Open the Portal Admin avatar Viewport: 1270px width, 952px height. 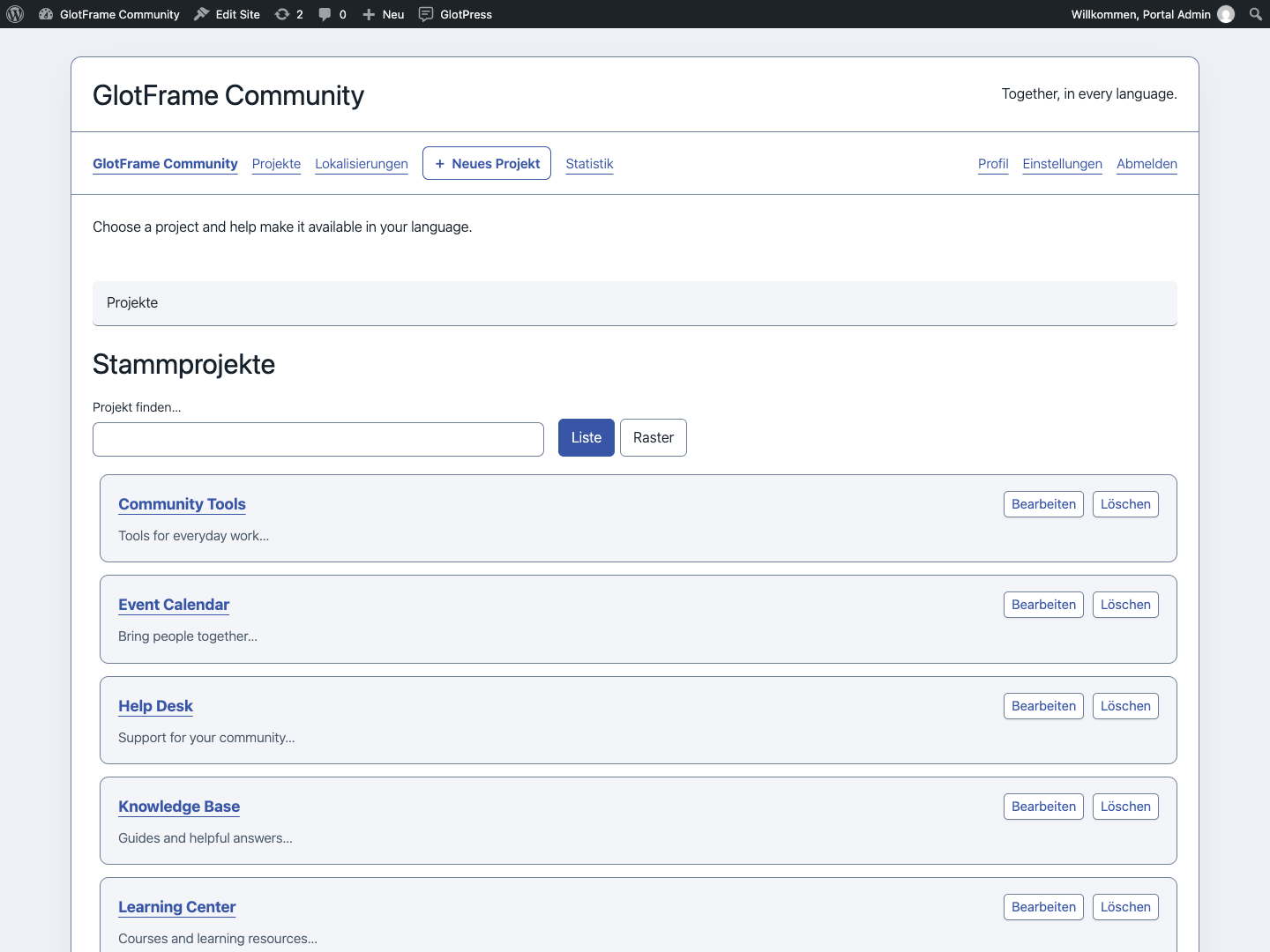(1226, 14)
